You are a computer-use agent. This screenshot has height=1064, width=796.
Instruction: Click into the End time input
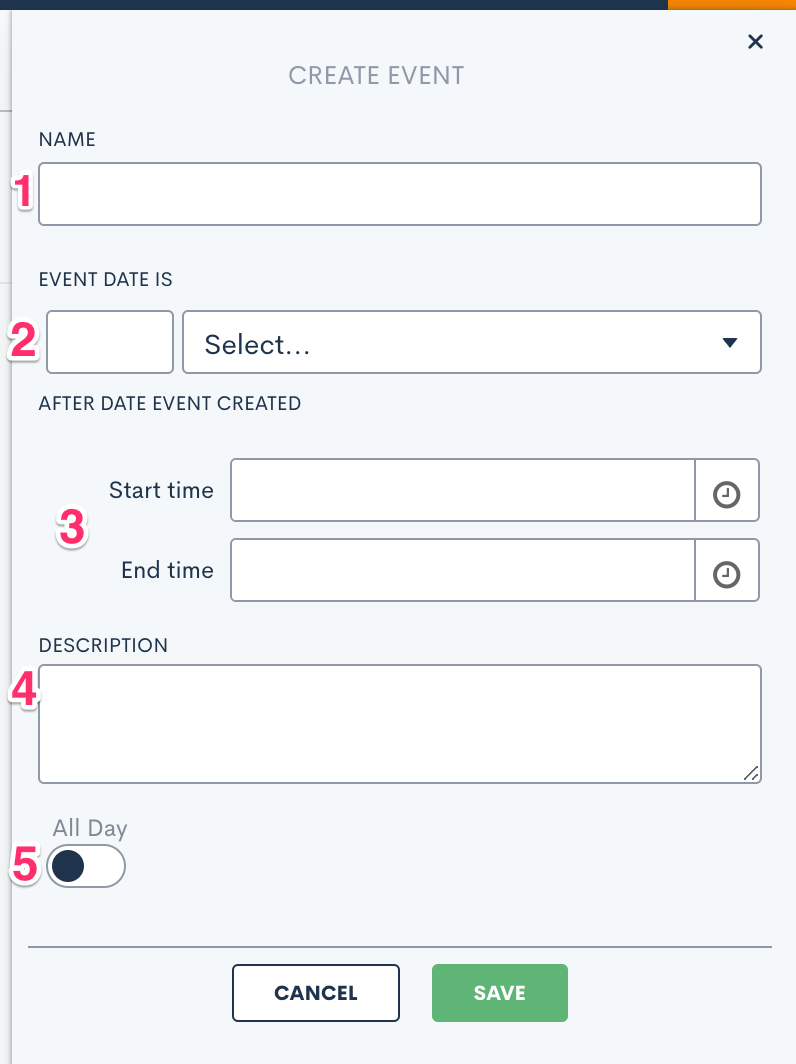pyautogui.click(x=463, y=570)
